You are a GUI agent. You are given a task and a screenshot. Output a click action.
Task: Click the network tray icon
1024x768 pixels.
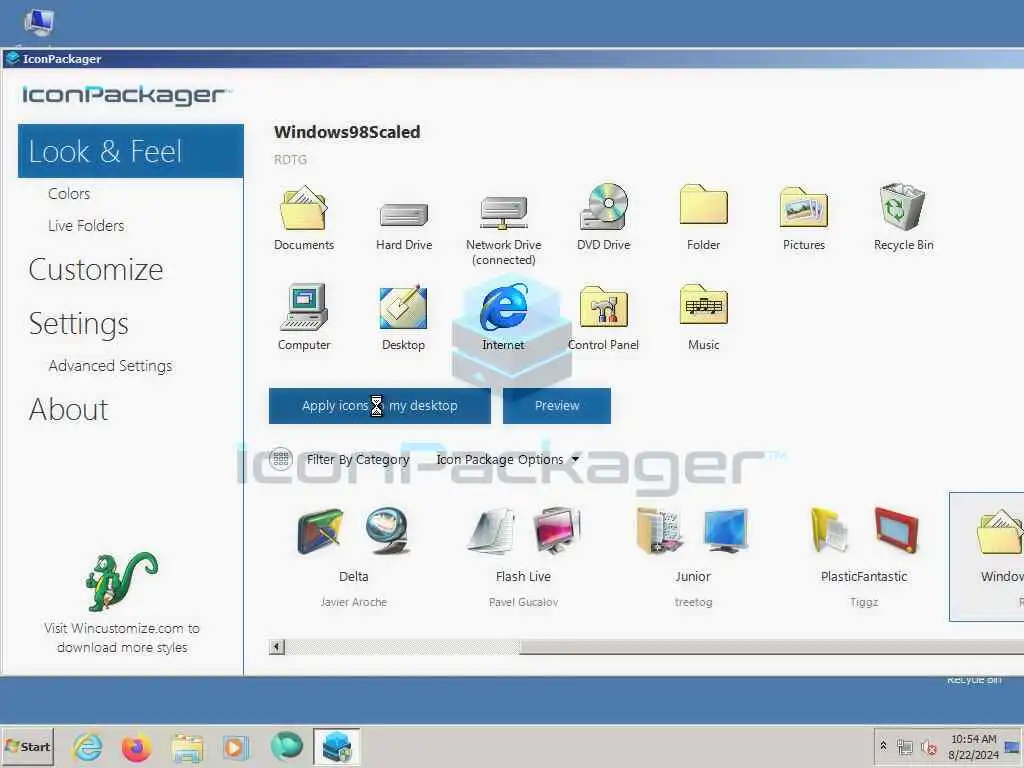coord(904,747)
